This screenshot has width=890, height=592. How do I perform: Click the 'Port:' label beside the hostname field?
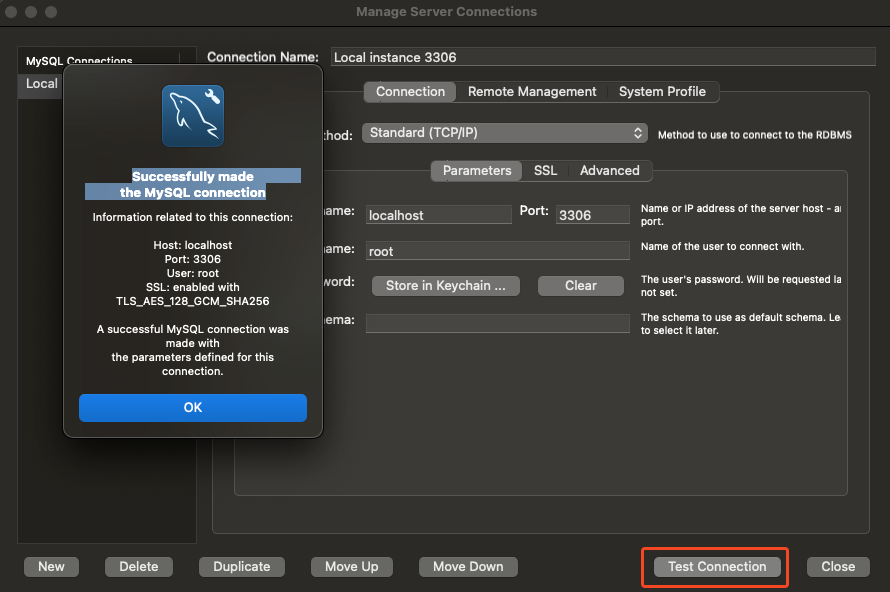pyautogui.click(x=534, y=211)
